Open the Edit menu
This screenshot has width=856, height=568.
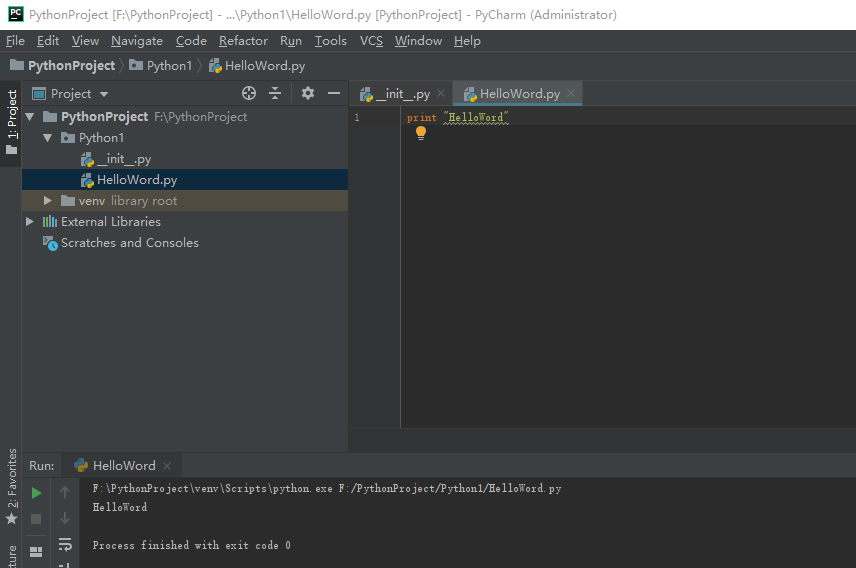(x=48, y=41)
